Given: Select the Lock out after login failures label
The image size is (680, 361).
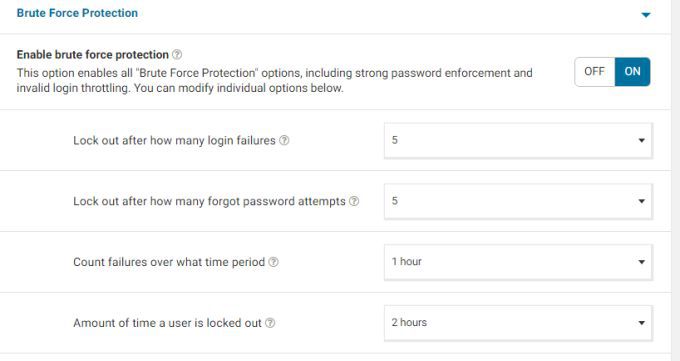Looking at the screenshot, I should [174, 141].
